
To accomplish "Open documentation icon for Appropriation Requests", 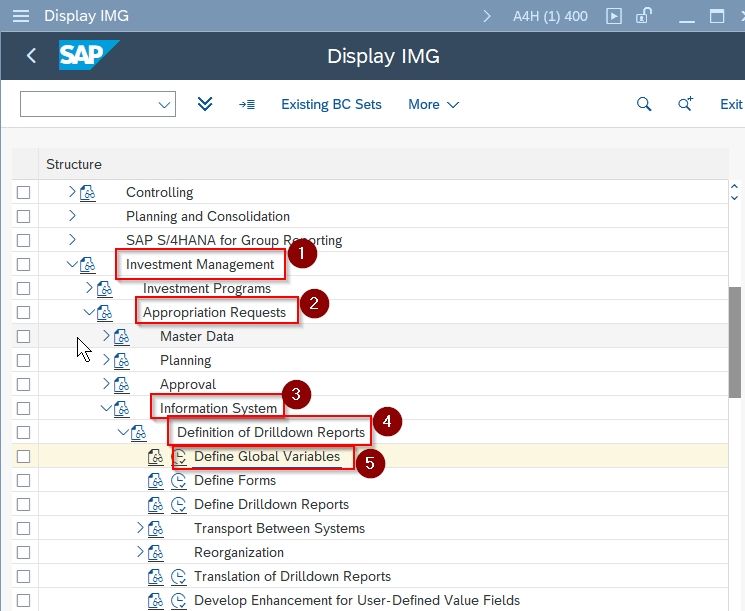I will tap(105, 313).
